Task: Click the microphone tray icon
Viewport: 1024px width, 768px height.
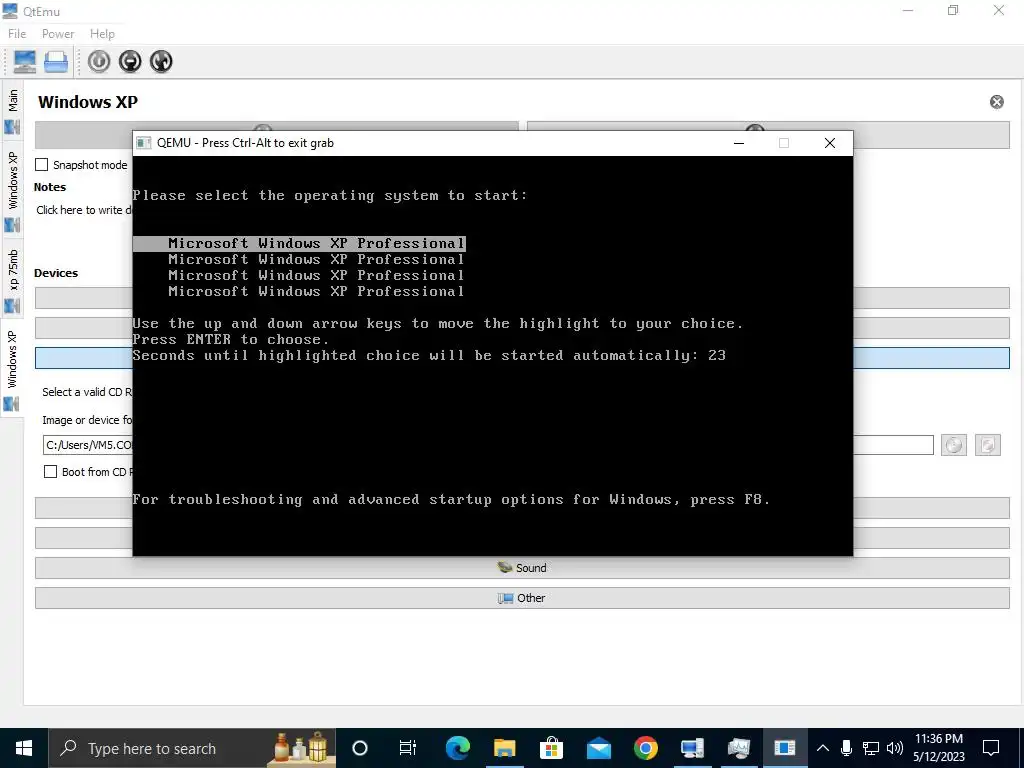Action: point(846,748)
